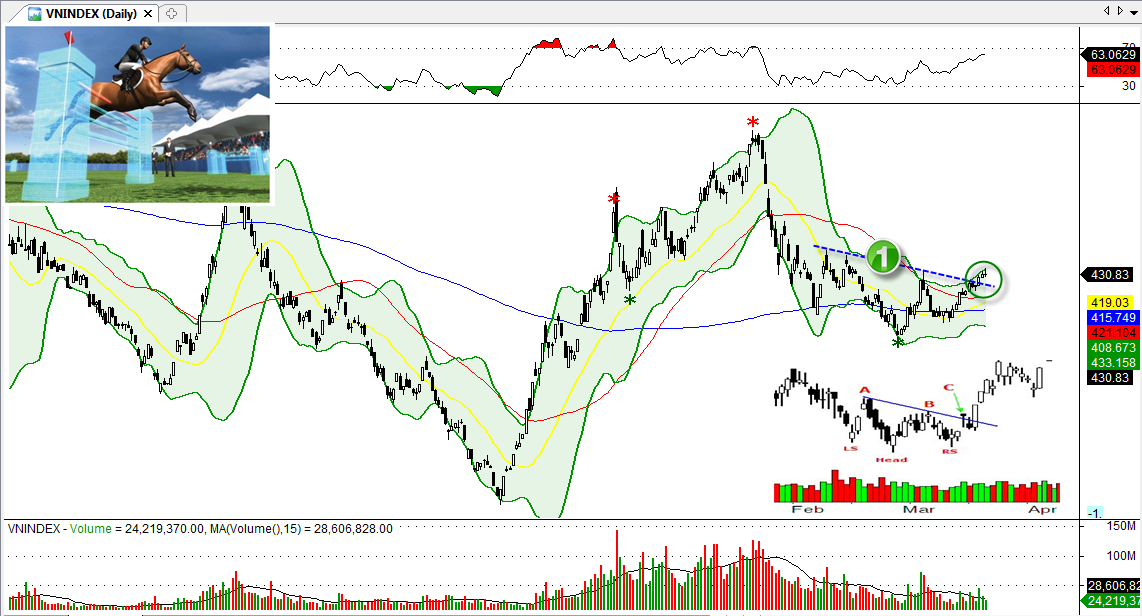Click the green 433.158 value label
The width and height of the screenshot is (1142, 616).
pyautogui.click(x=1111, y=363)
